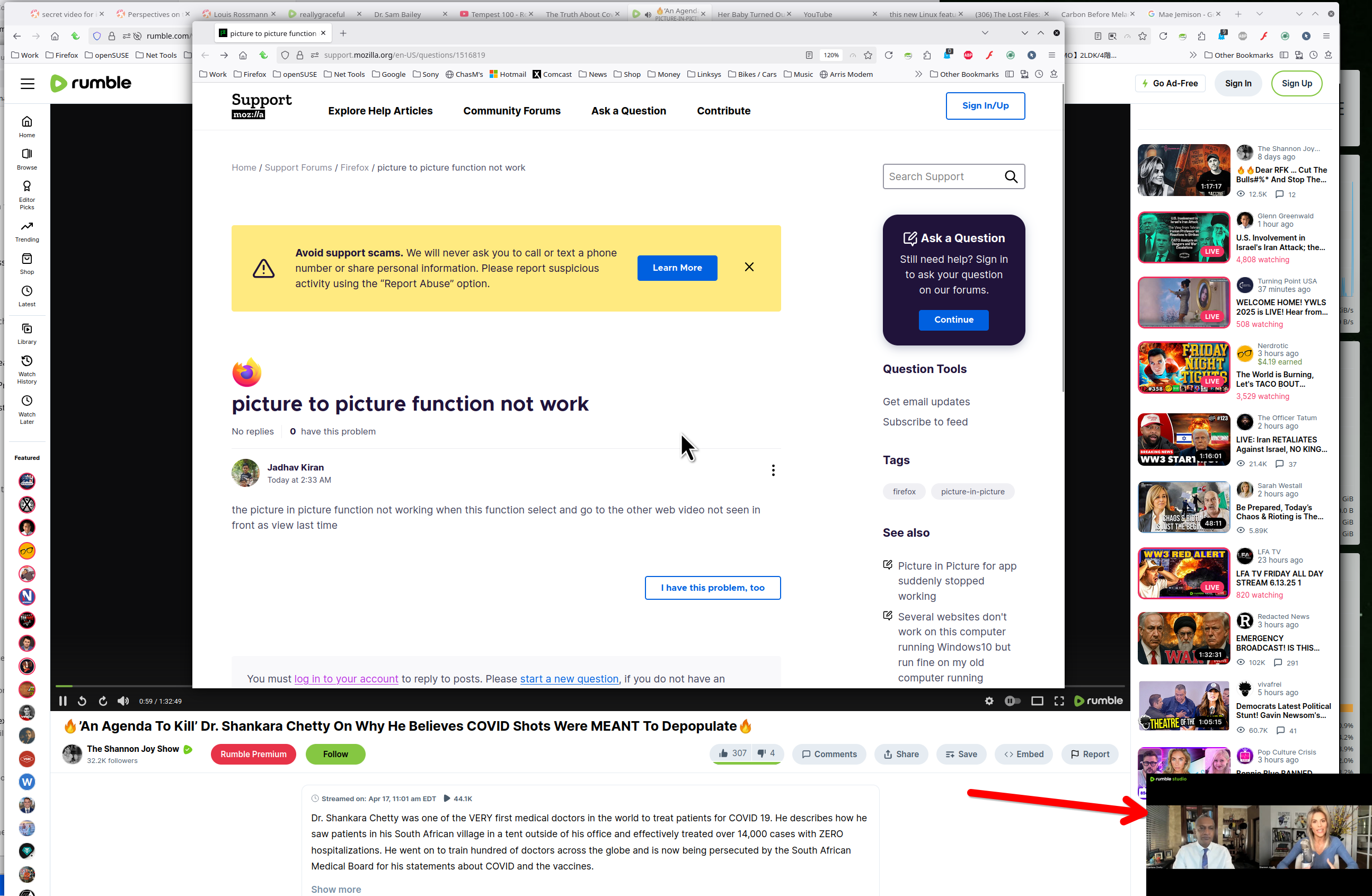1372x896 pixels.
Task: Switch Rumble player to theater mode
Action: click(1037, 701)
